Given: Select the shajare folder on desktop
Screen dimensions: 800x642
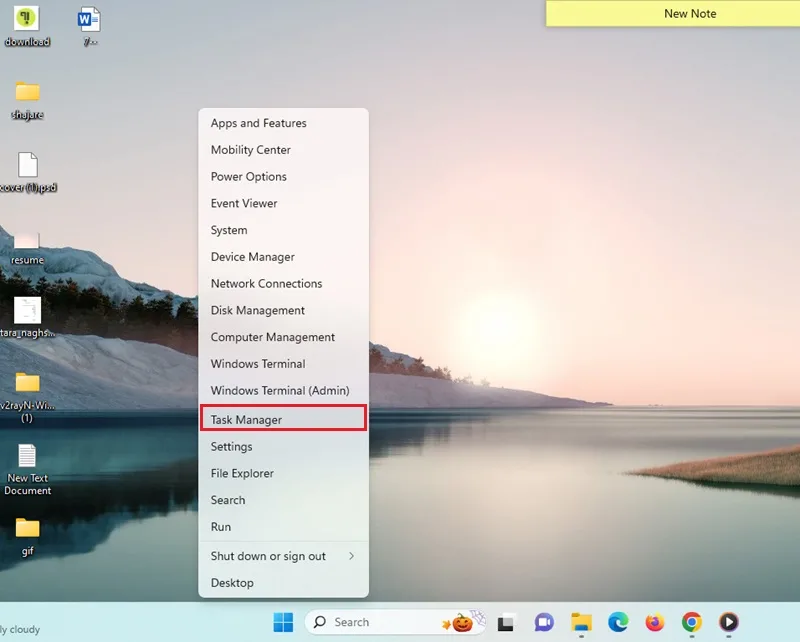Looking at the screenshot, I should [27, 100].
